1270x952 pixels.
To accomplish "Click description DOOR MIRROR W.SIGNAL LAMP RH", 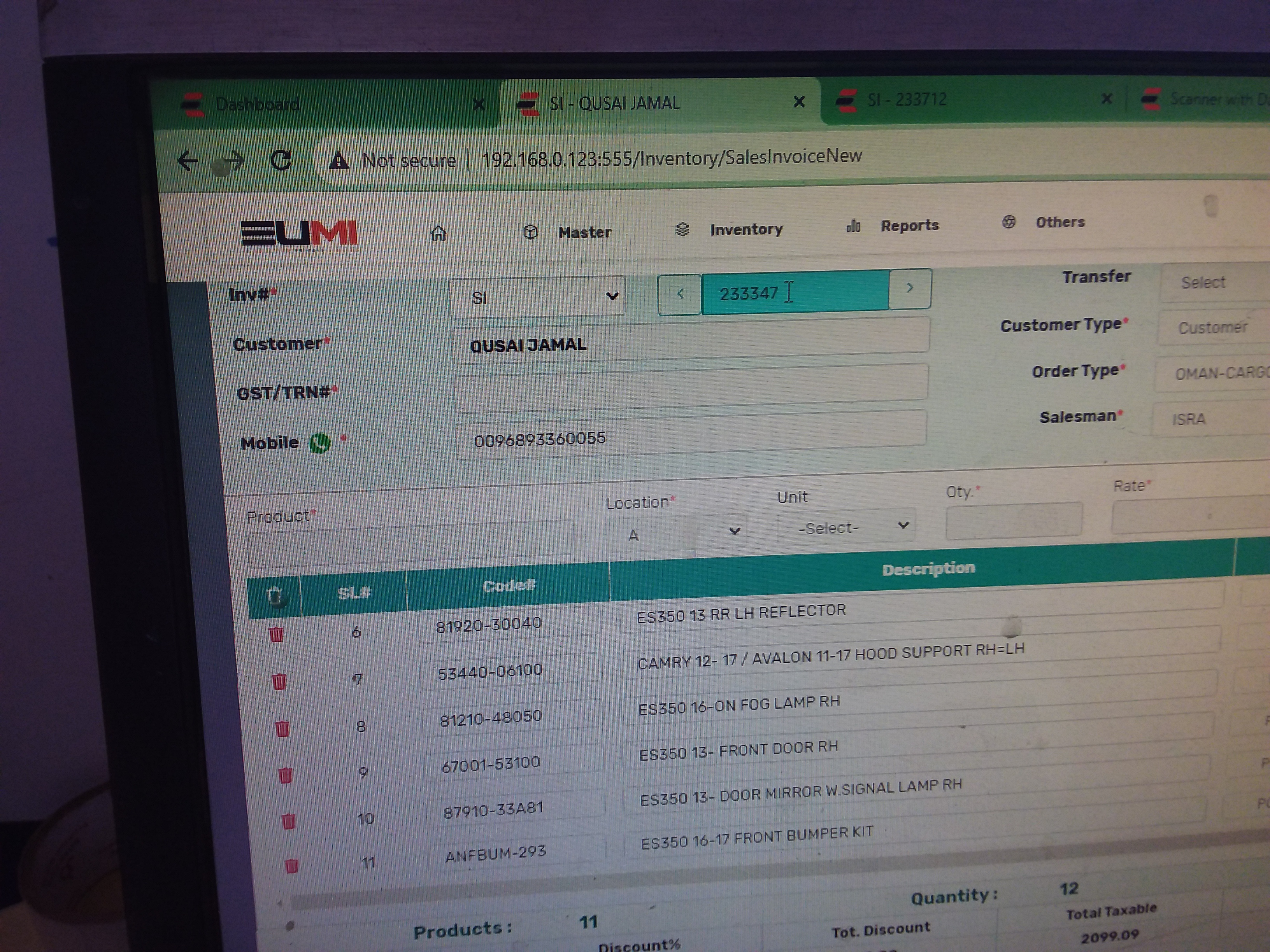I will (x=801, y=792).
